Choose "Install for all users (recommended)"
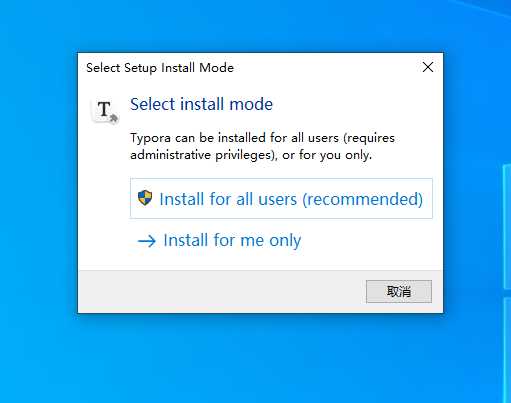The image size is (511, 403). [281, 198]
